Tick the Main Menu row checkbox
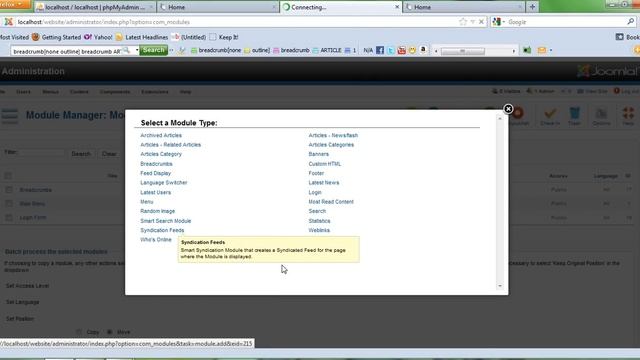This screenshot has height=360, width=640. coord(9,204)
